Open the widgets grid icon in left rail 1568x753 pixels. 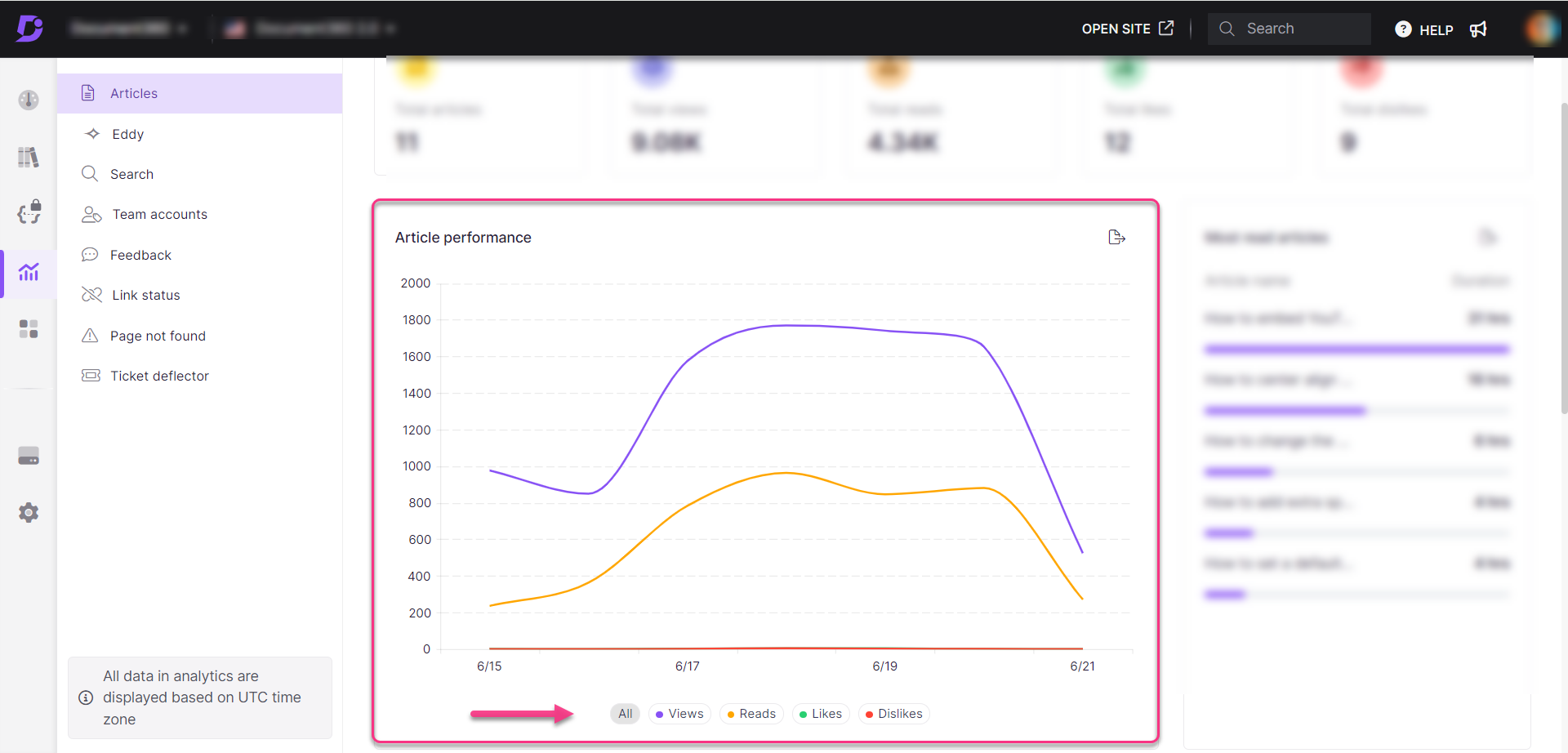coord(29,329)
